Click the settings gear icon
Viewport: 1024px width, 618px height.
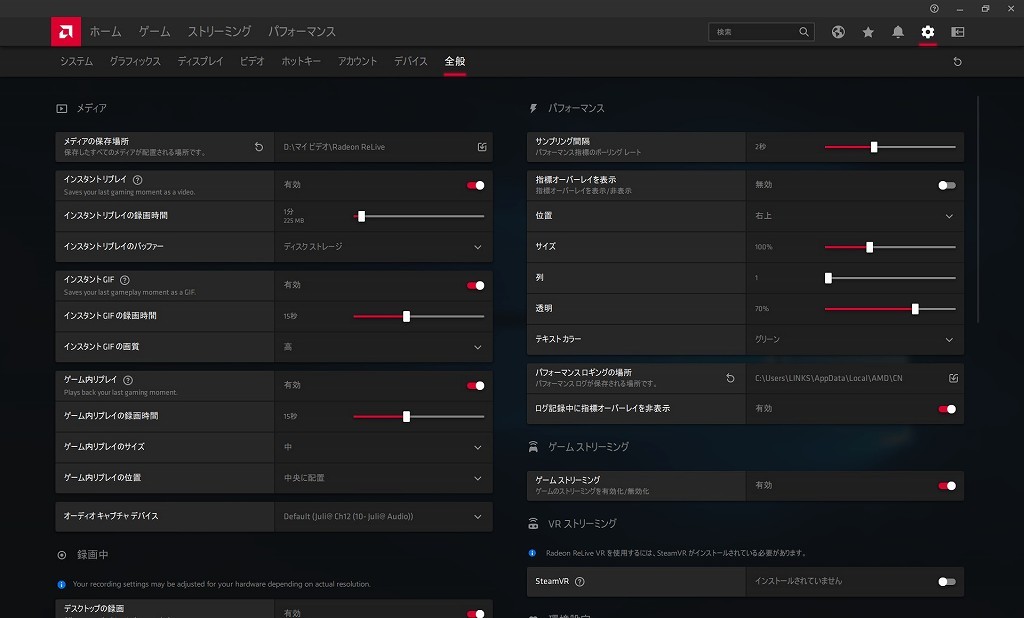coord(928,32)
